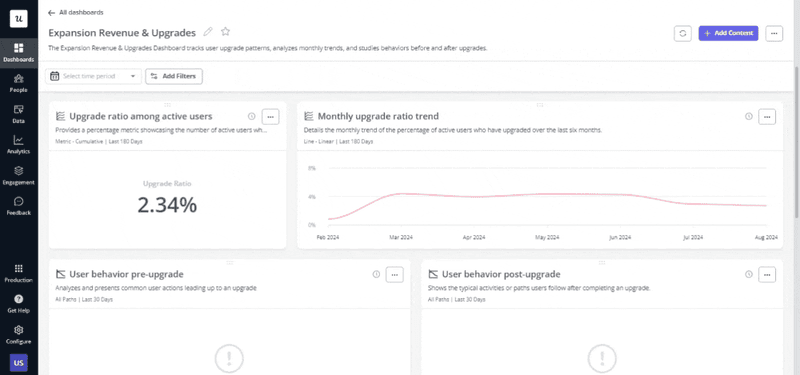The width and height of the screenshot is (800, 375).
Task: Open the Engagement section
Action: (x=18, y=176)
